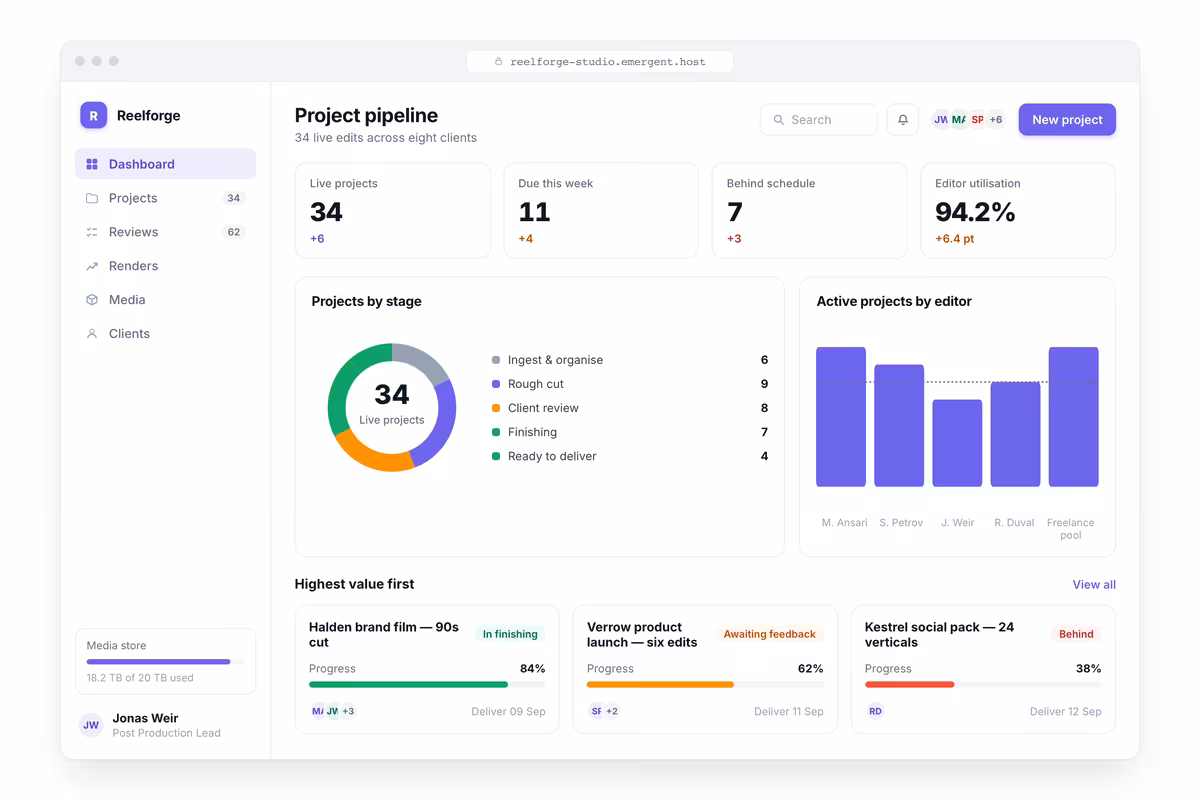Screen dimensions: 1200x800
Task: Open the Behind schedule stat card
Action: coord(810,211)
